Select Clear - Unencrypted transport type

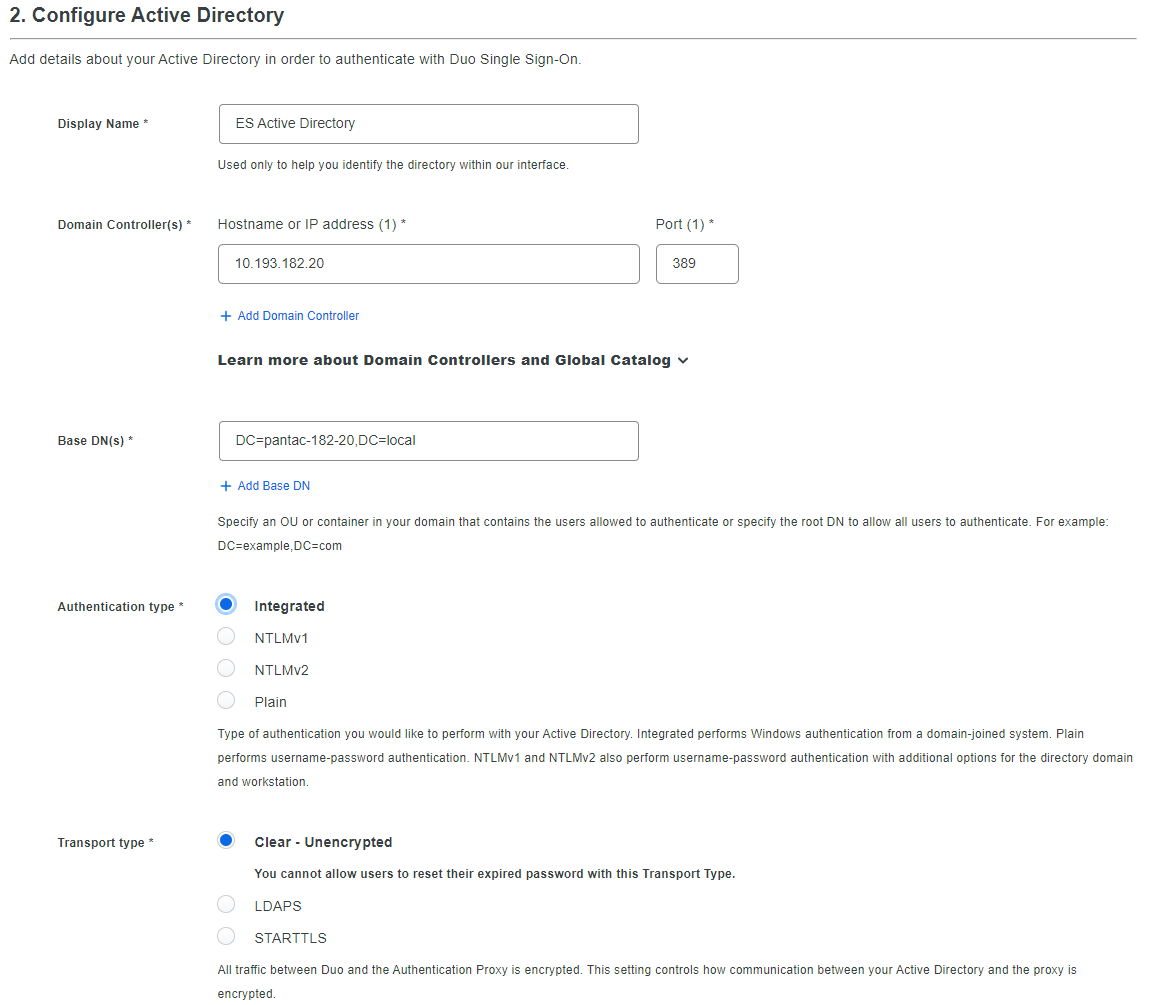(226, 840)
